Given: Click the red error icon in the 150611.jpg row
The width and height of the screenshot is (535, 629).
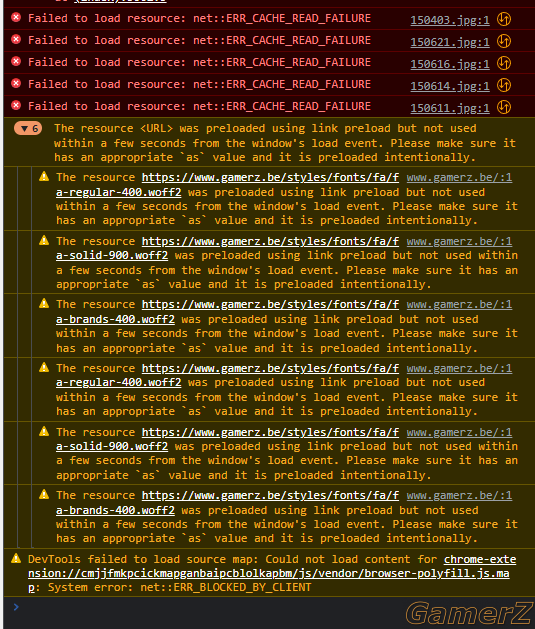Looking at the screenshot, I should pyautogui.click(x=16, y=106).
